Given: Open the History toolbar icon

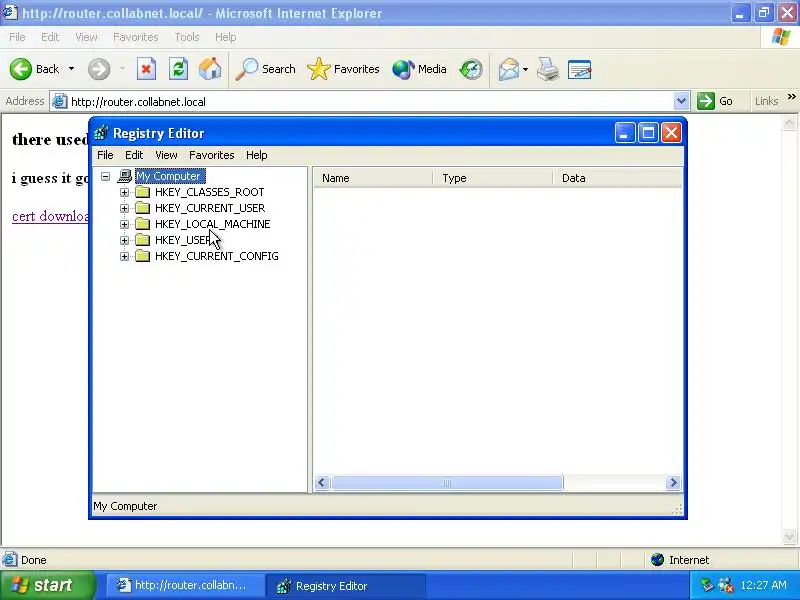Looking at the screenshot, I should coord(471,69).
